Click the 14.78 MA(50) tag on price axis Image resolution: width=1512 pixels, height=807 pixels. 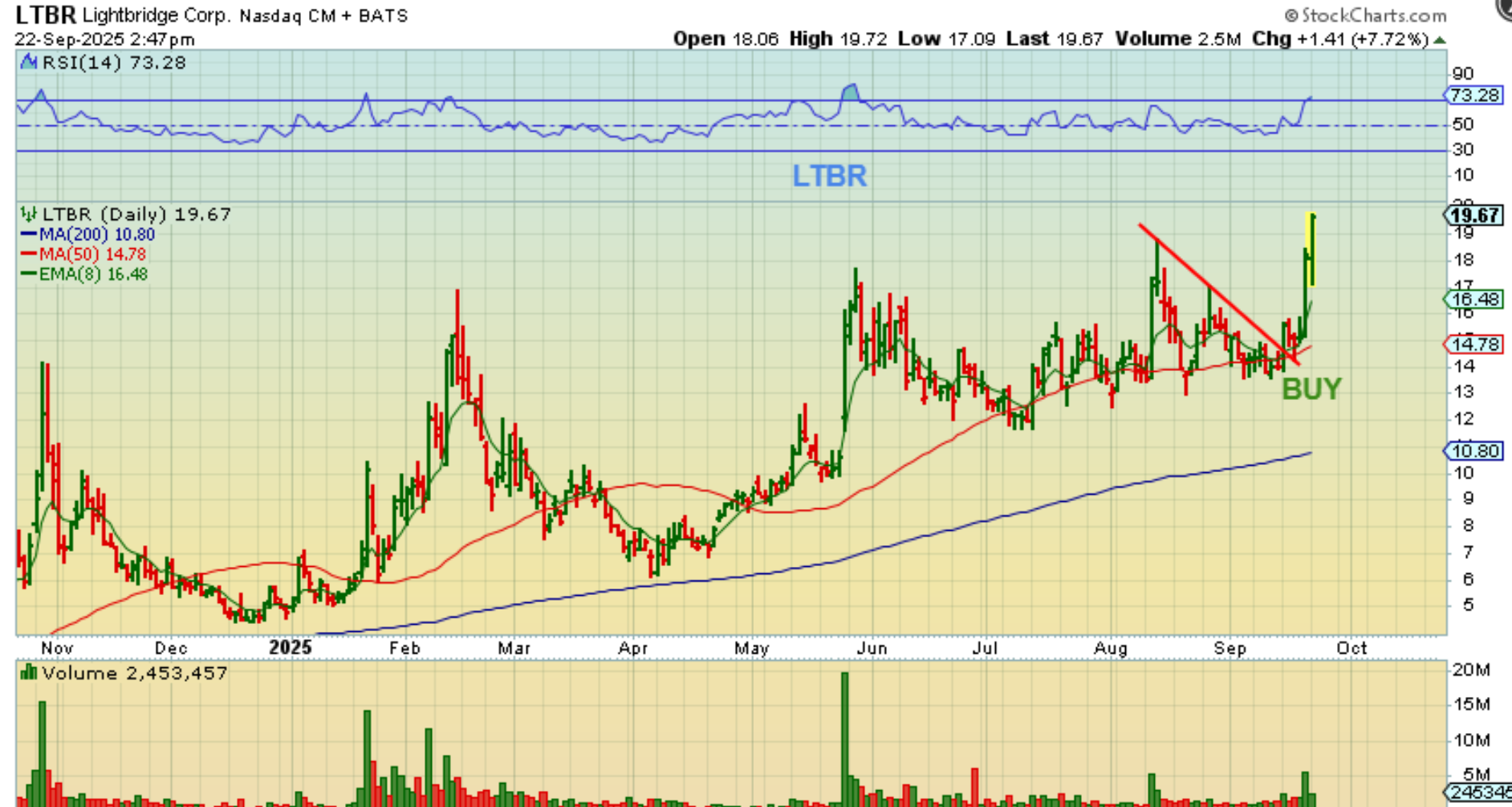coord(1473,344)
